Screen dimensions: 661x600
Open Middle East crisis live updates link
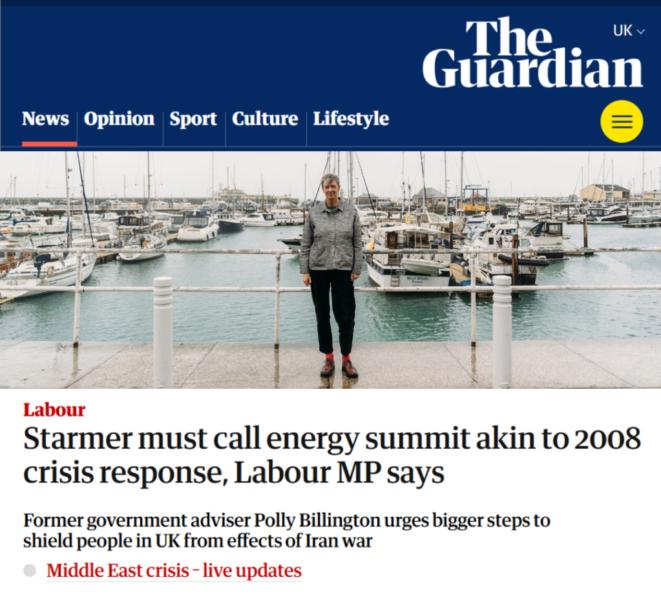[174, 571]
